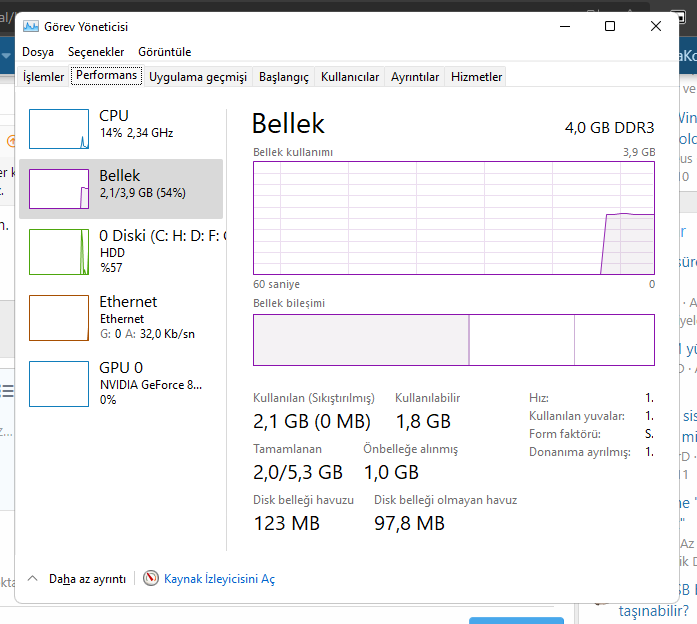Click the Bellek bileşimi memory composition bar
The image size is (697, 624).
(x=453, y=340)
